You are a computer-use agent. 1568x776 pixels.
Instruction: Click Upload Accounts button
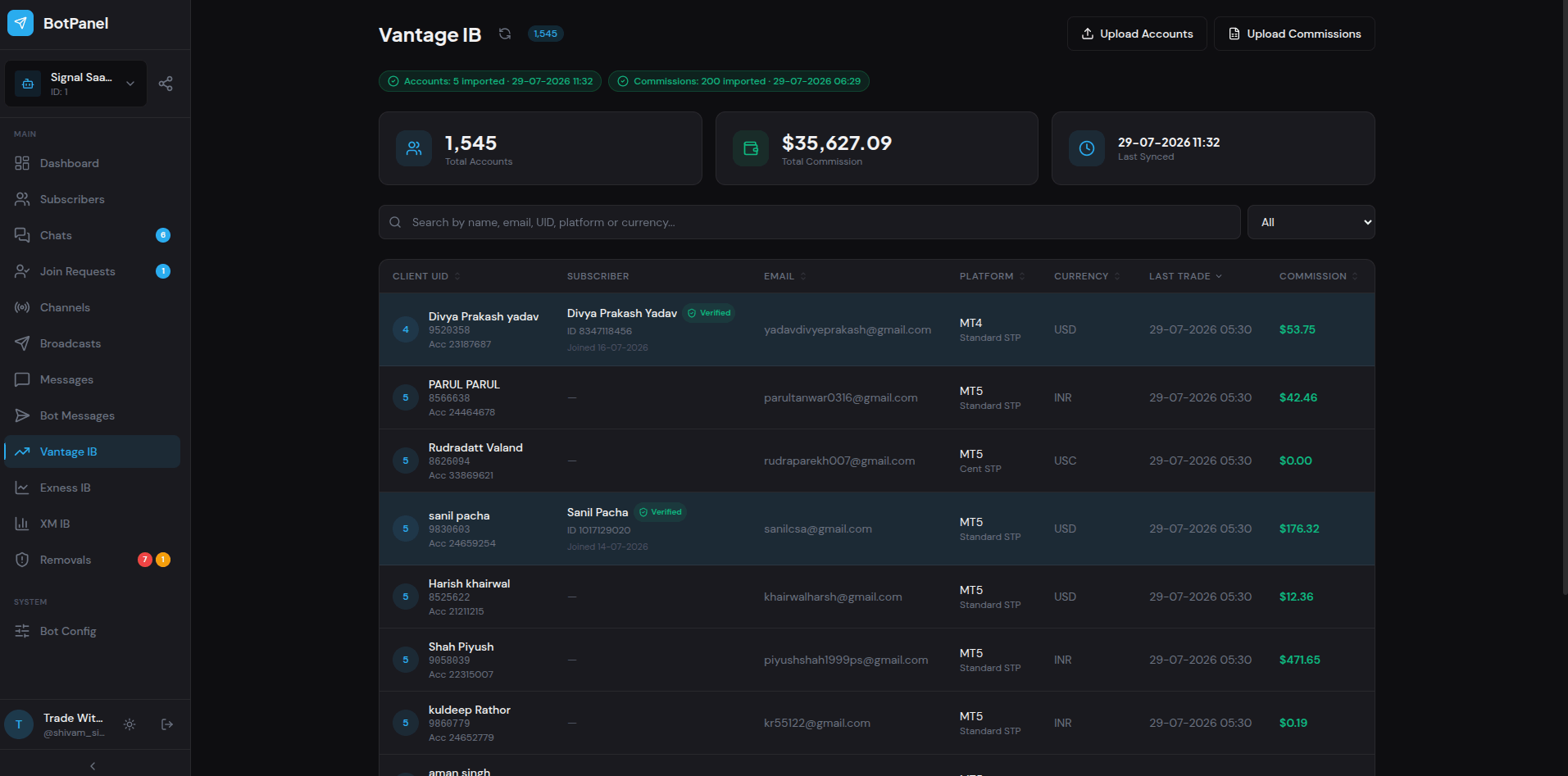click(1137, 34)
